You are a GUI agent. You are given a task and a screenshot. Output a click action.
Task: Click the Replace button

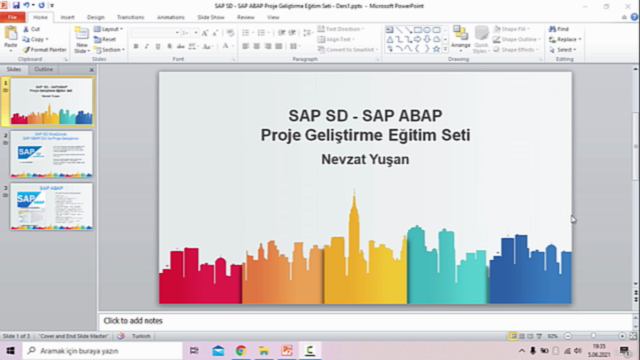click(x=565, y=40)
